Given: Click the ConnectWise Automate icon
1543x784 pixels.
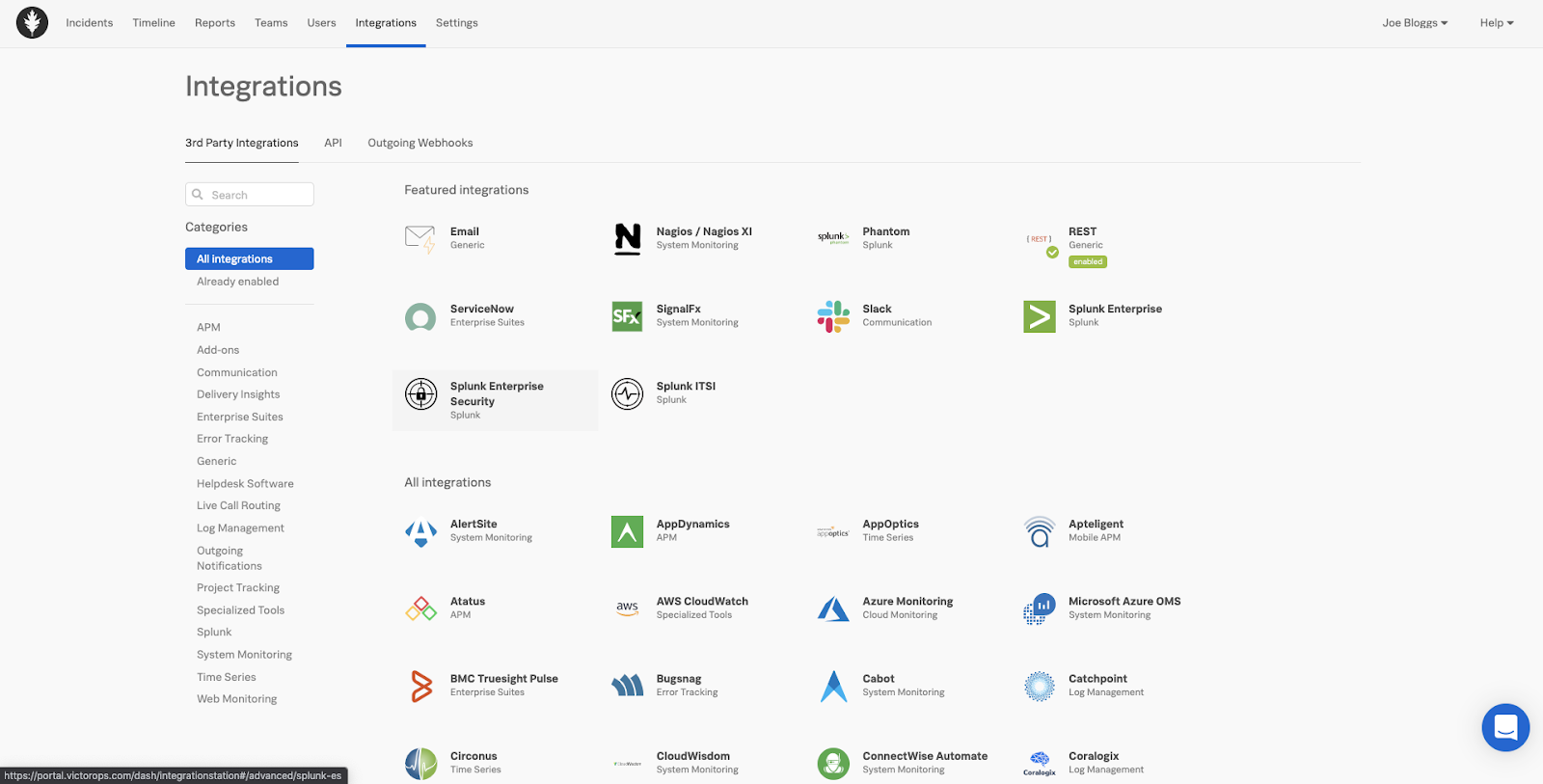Looking at the screenshot, I should point(833,764).
